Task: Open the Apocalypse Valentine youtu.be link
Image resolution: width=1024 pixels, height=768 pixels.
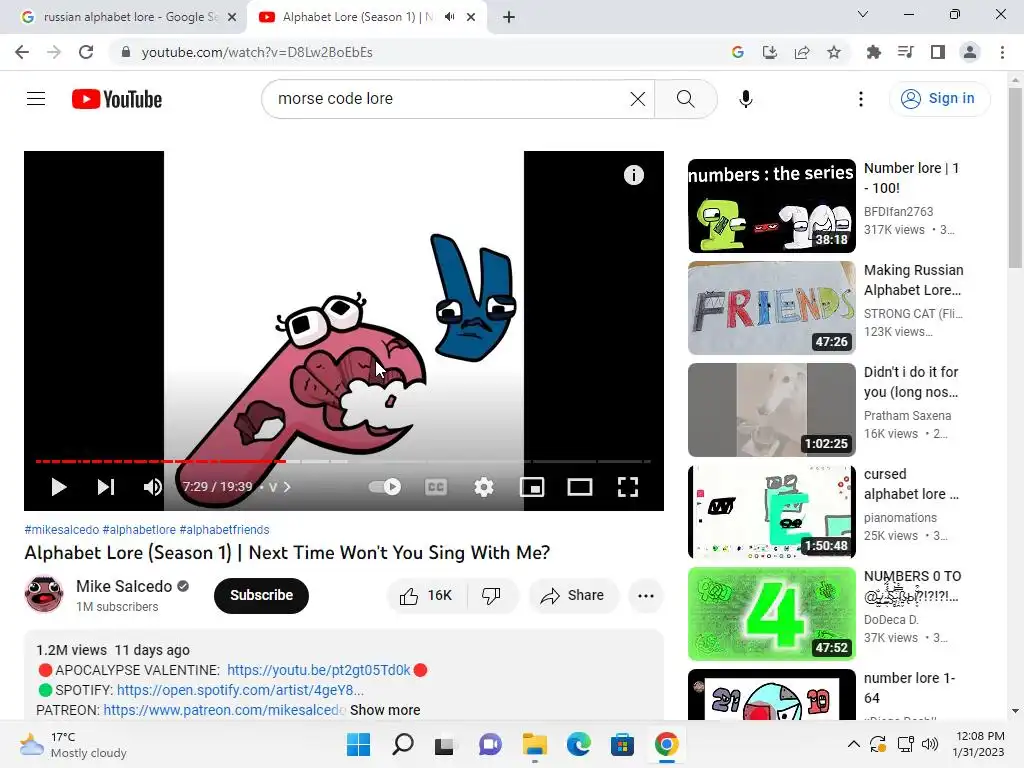Action: click(319, 670)
